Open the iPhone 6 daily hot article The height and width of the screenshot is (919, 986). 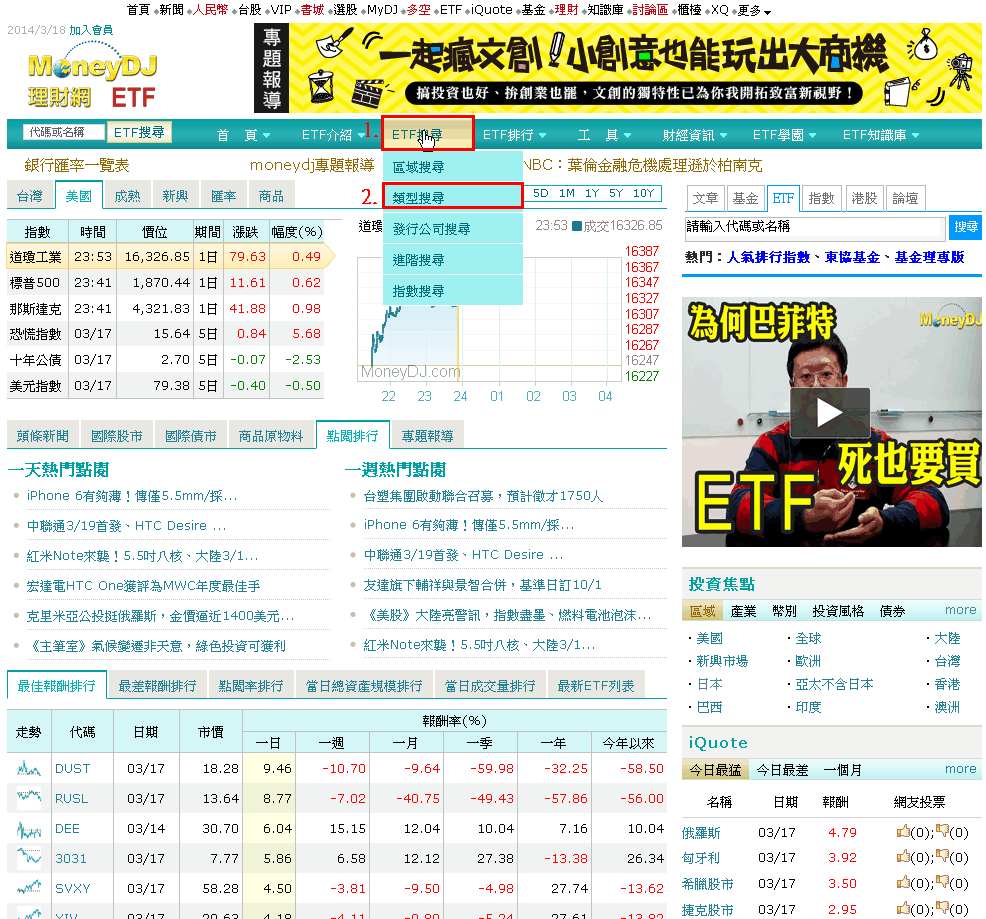pyautogui.click(x=132, y=496)
